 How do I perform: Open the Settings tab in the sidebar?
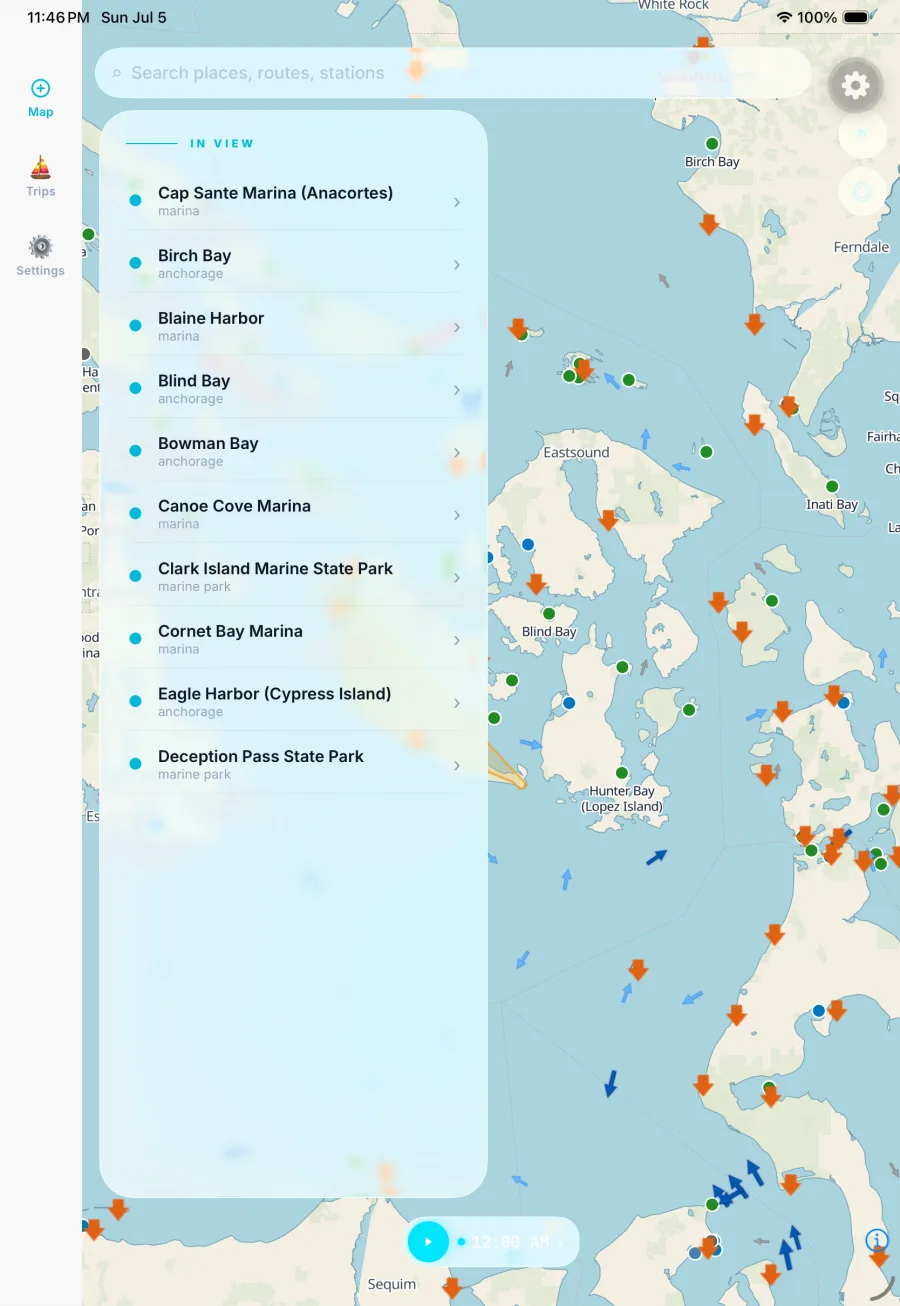[x=40, y=256]
